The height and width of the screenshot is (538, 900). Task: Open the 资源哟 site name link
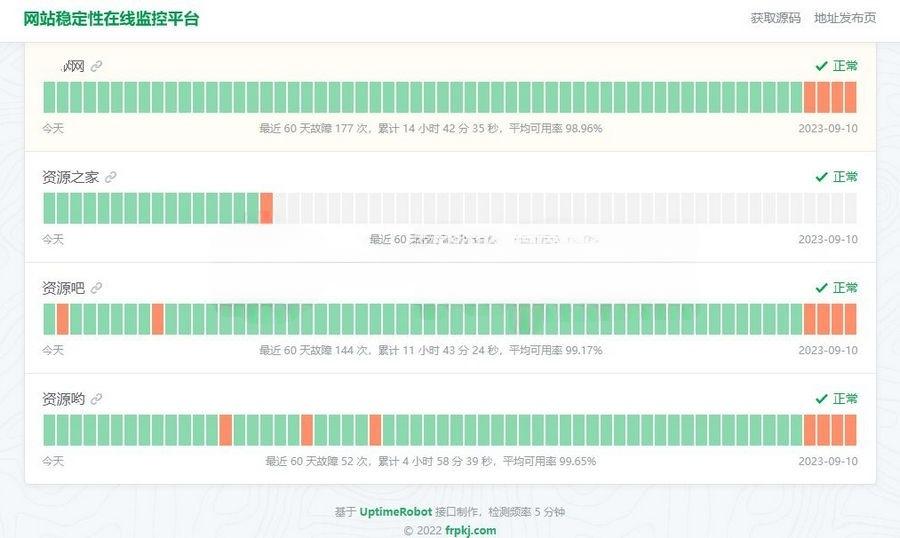point(63,399)
